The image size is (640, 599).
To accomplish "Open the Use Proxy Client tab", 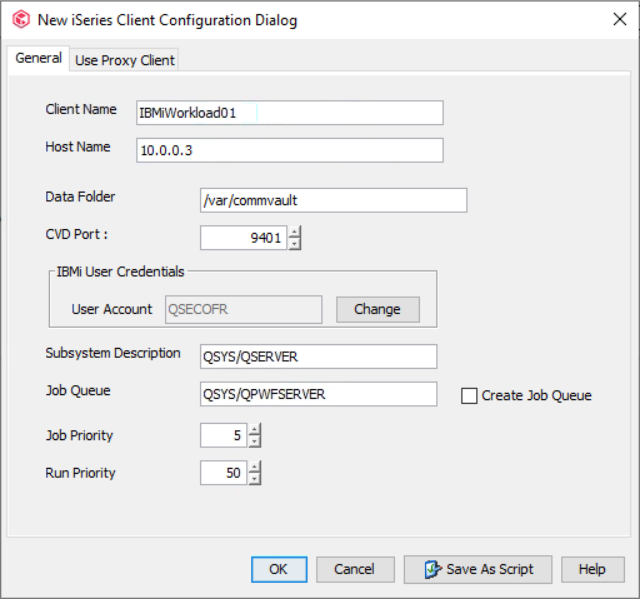I will [124, 60].
